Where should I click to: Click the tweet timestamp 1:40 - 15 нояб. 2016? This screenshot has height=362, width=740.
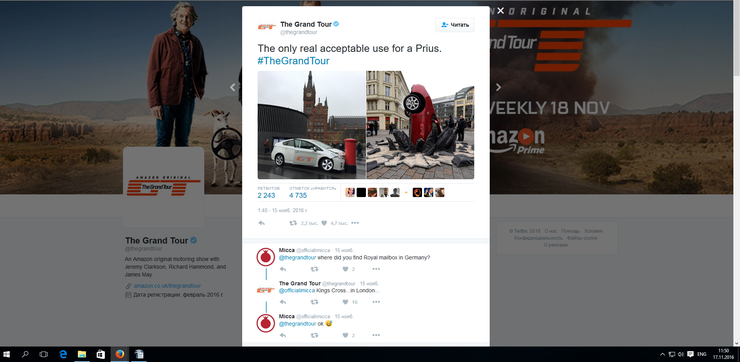click(x=282, y=210)
